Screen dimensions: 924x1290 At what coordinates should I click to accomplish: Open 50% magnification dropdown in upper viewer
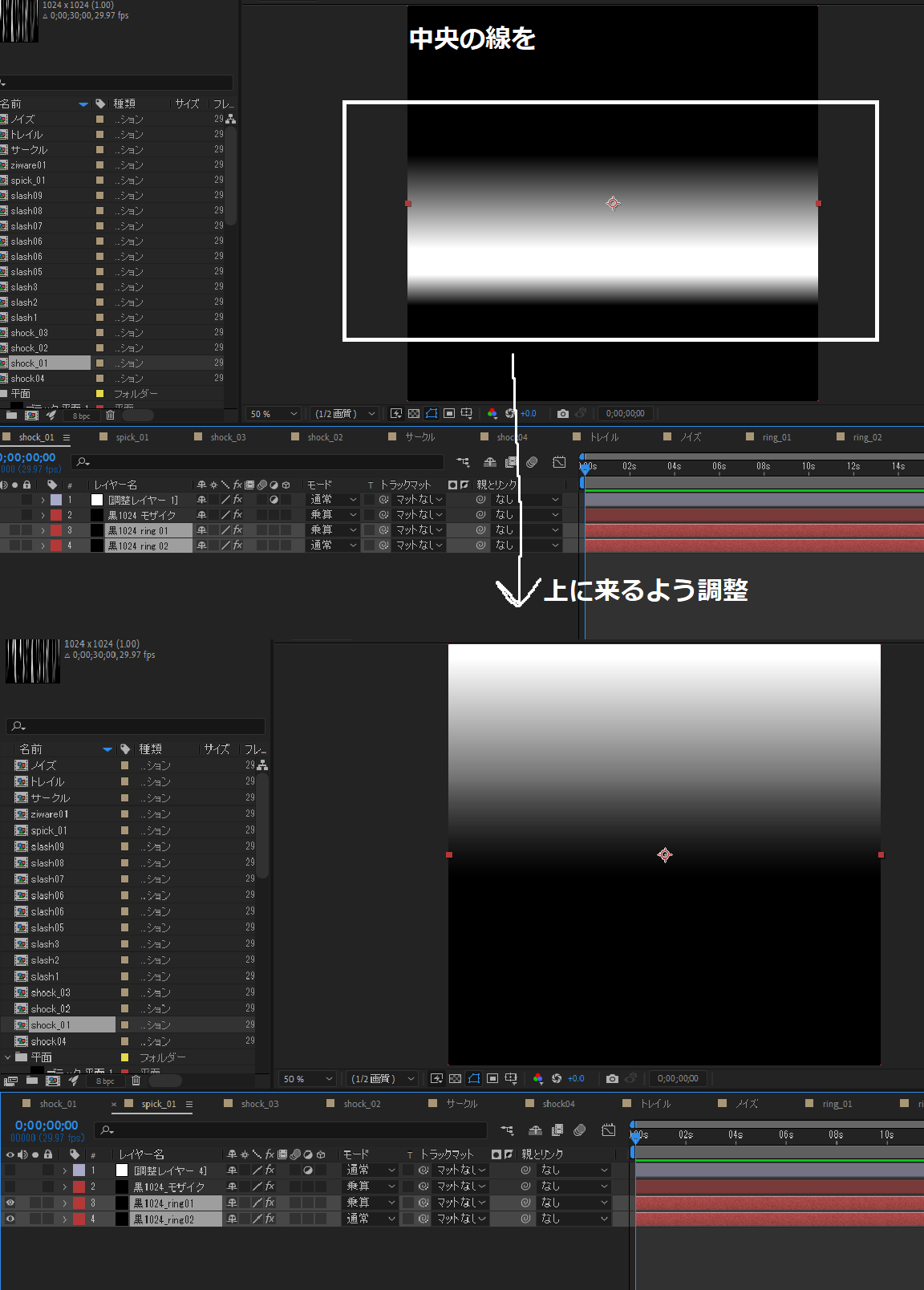pyautogui.click(x=273, y=414)
